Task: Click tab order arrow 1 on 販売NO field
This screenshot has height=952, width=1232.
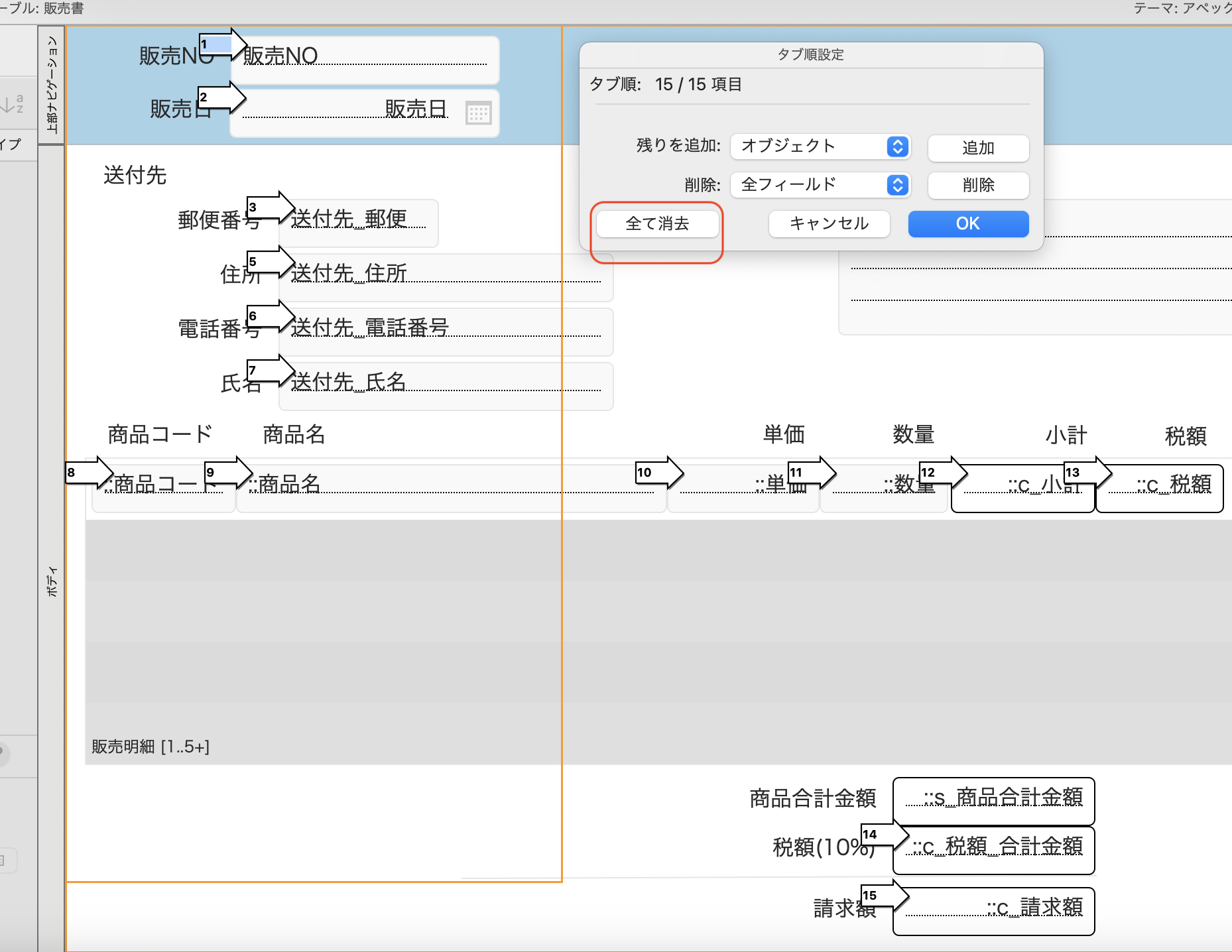Action: 222,44
